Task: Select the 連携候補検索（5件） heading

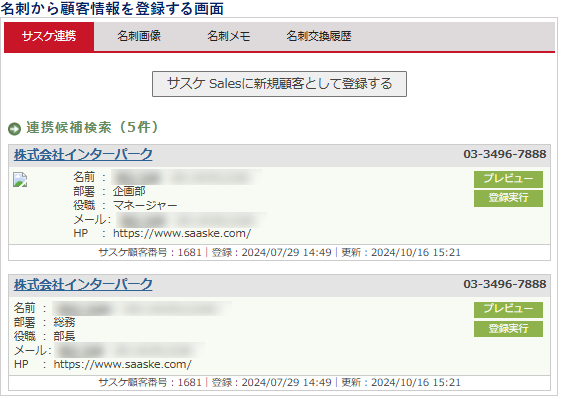Action: pos(92,127)
